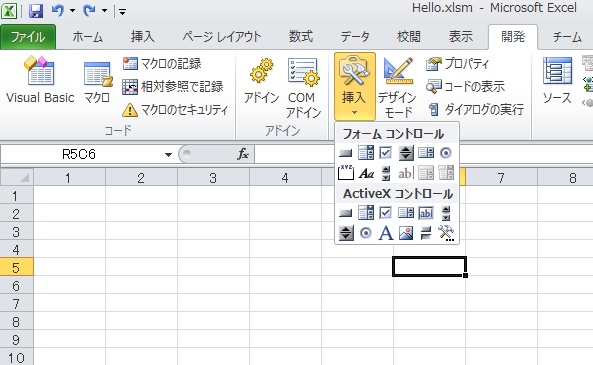
Task: Expand the Name Box dropdown arrow
Action: tap(168, 154)
